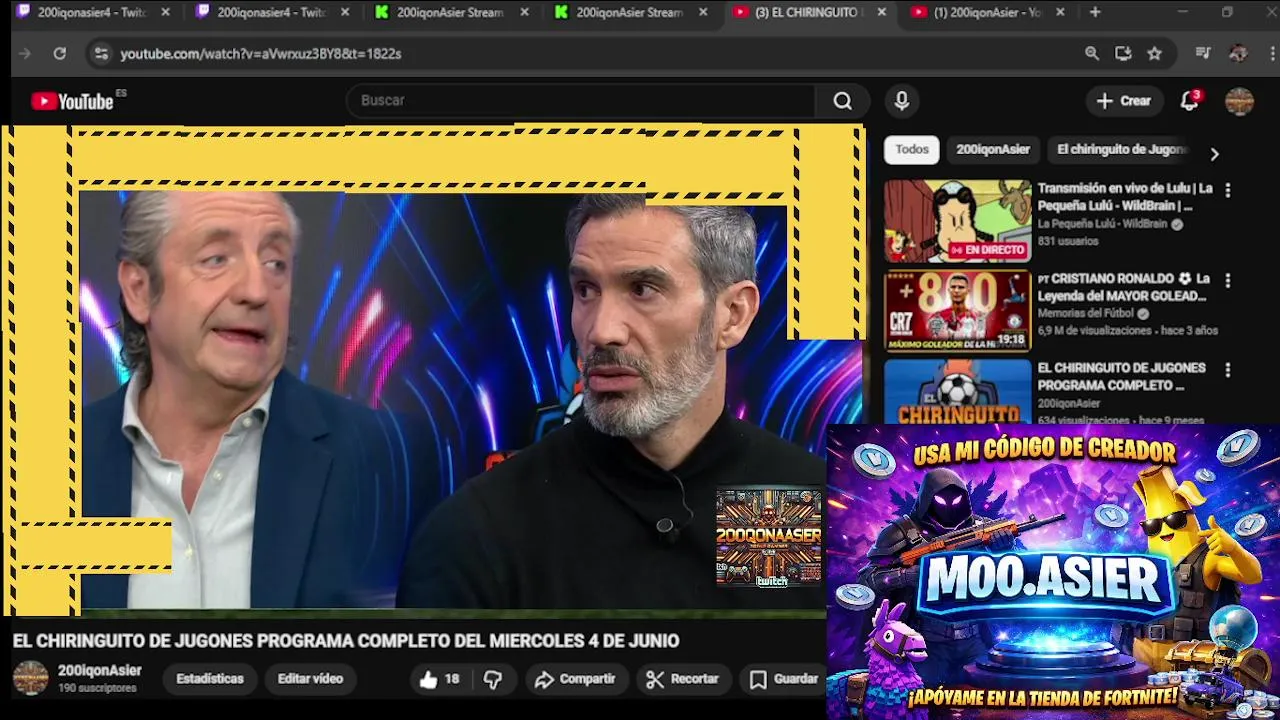Click the El Chiringuito recommended video thumbnail
The height and width of the screenshot is (720, 1280).
957,392
